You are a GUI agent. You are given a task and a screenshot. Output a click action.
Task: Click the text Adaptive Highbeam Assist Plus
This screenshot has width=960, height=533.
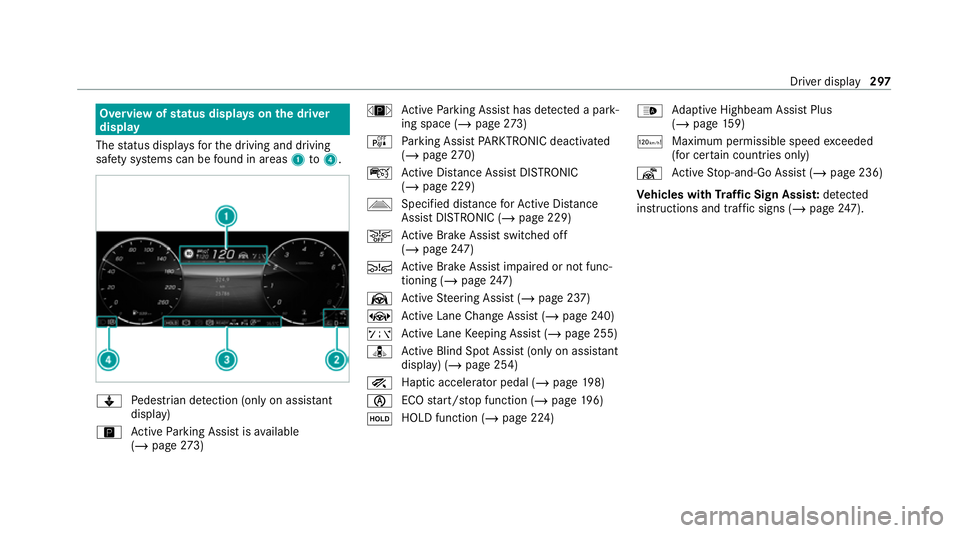tap(752, 110)
